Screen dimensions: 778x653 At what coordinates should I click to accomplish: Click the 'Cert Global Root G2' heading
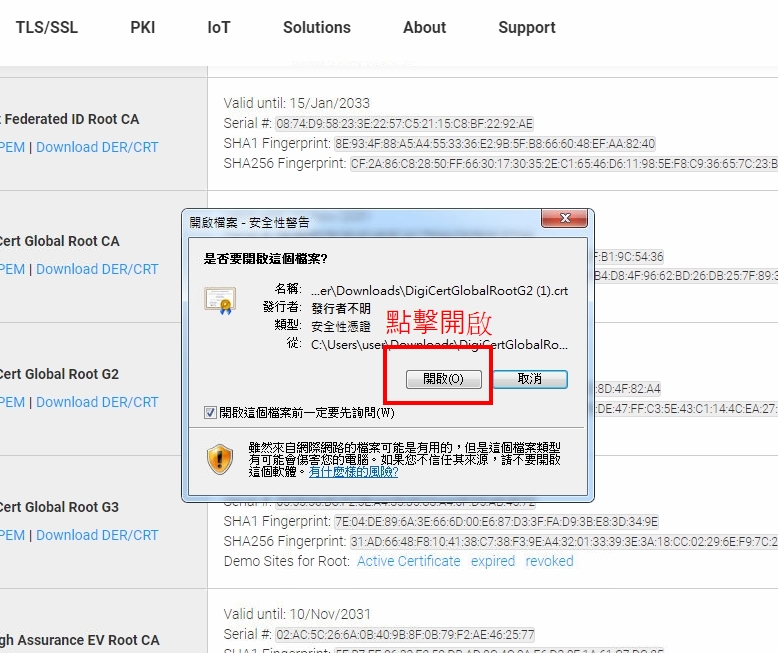pyautogui.click(x=59, y=374)
